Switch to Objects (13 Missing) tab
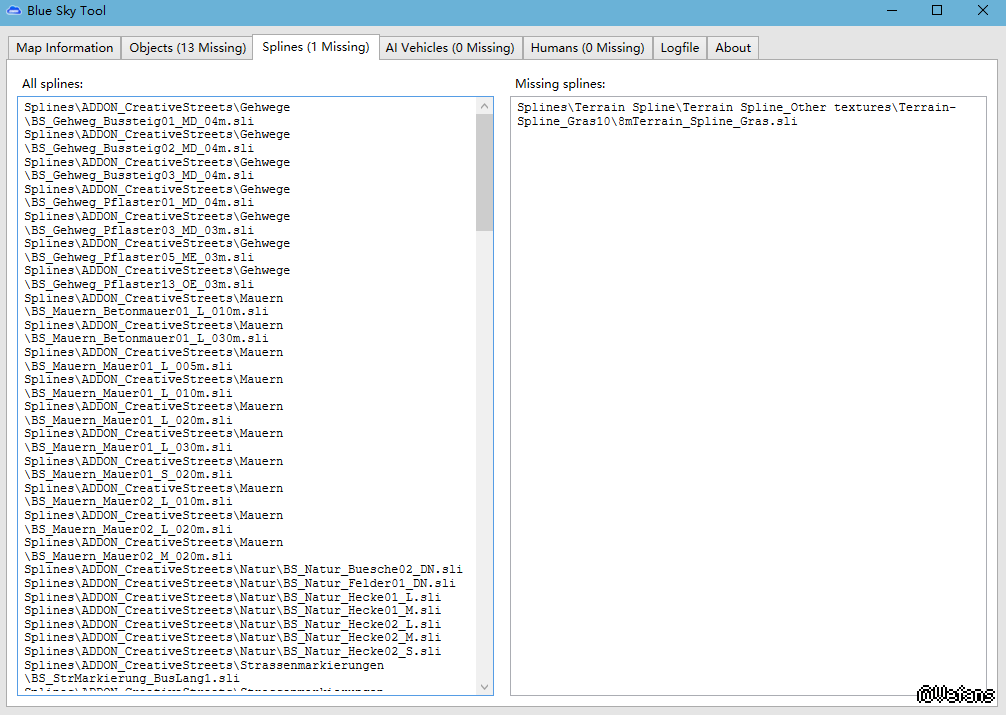 187,48
